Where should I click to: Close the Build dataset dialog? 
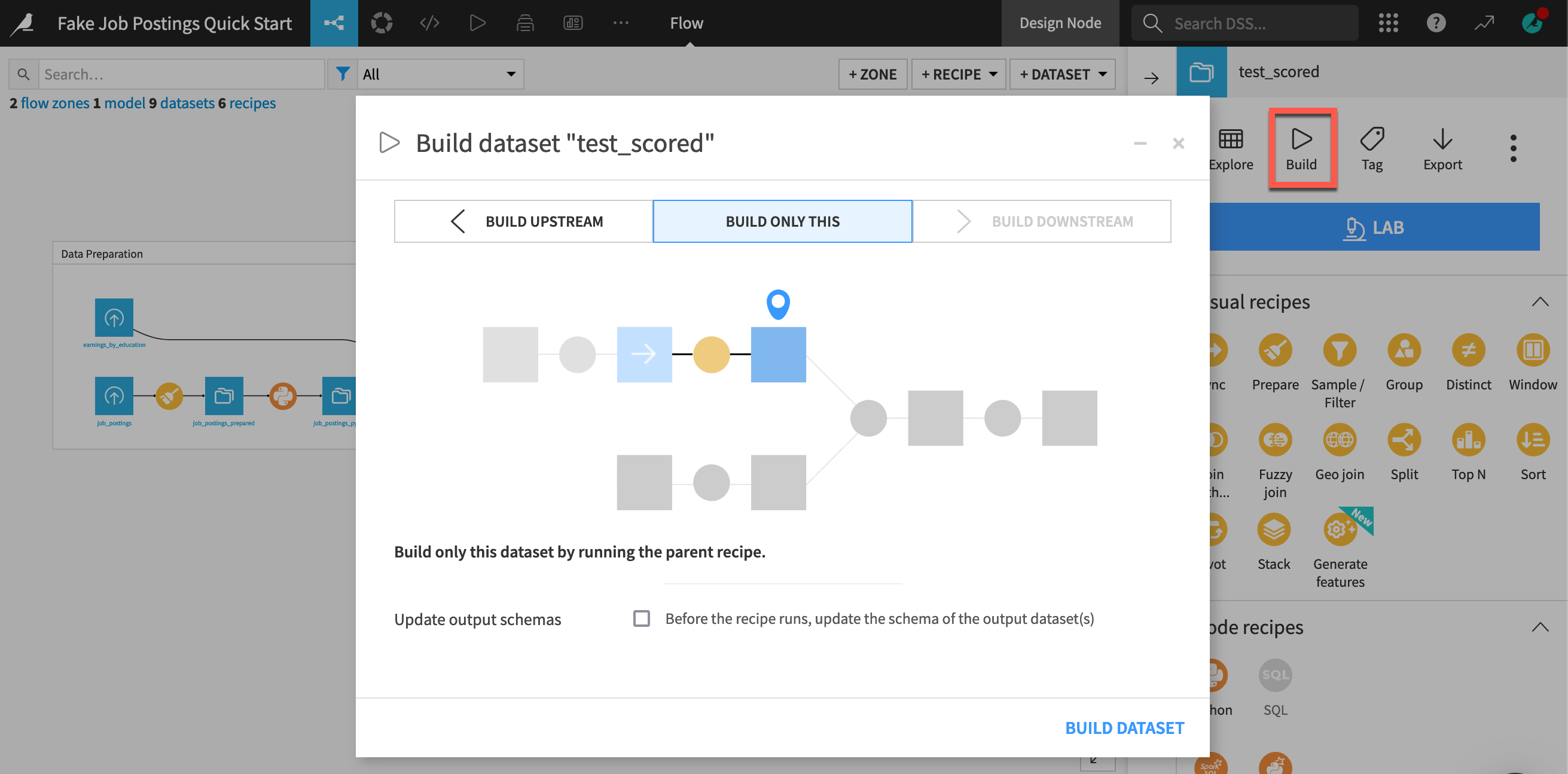click(x=1179, y=143)
